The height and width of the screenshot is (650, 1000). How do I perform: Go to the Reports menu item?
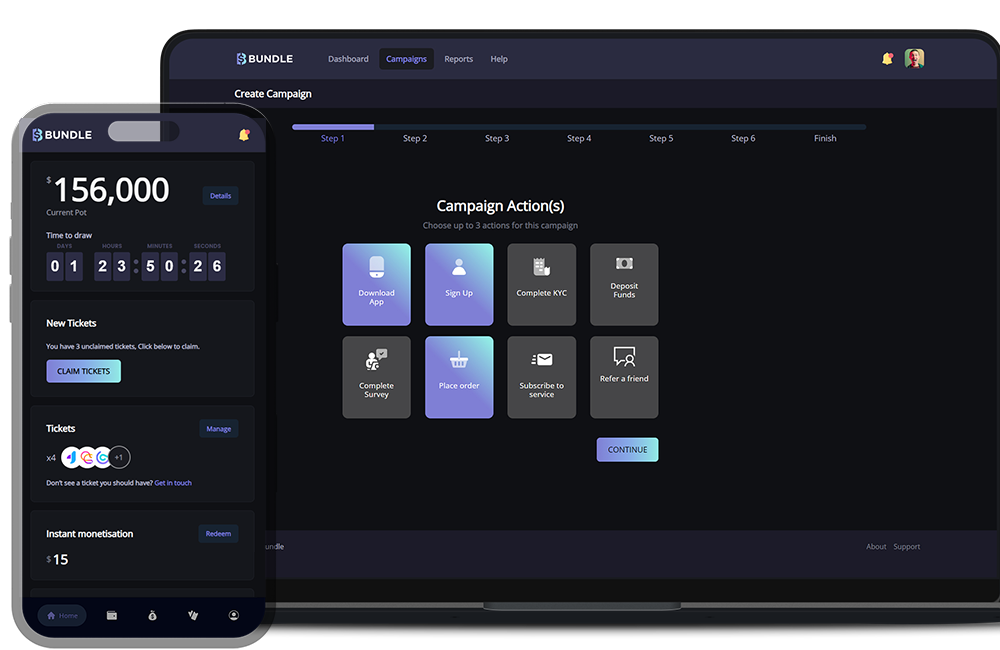point(458,59)
